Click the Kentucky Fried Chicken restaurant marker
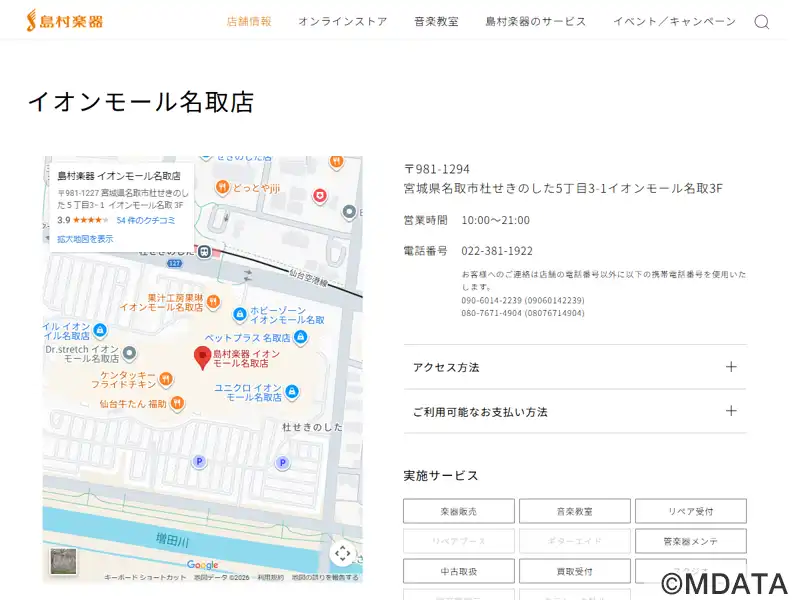 tap(166, 378)
